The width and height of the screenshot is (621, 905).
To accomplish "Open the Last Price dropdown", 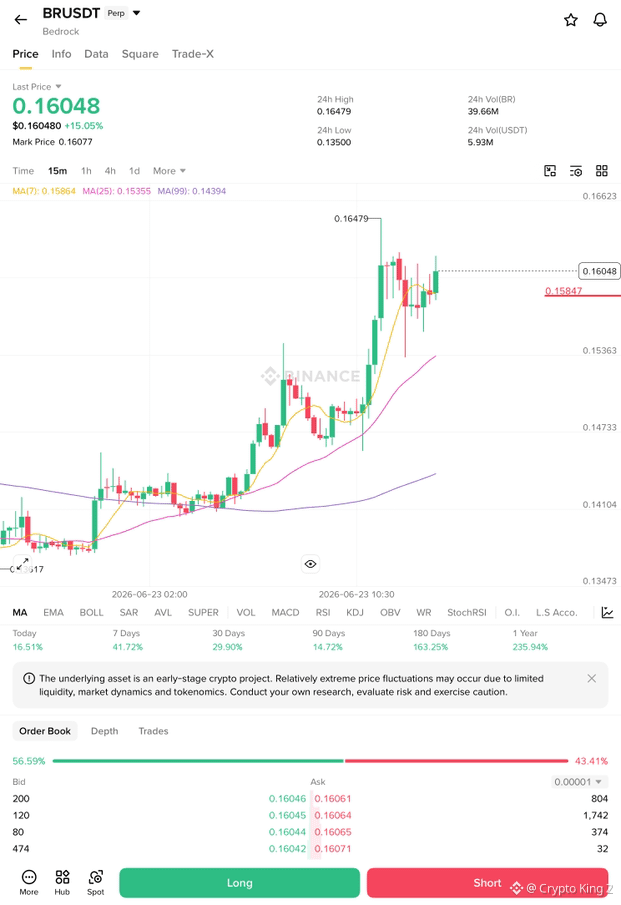I will [x=37, y=87].
